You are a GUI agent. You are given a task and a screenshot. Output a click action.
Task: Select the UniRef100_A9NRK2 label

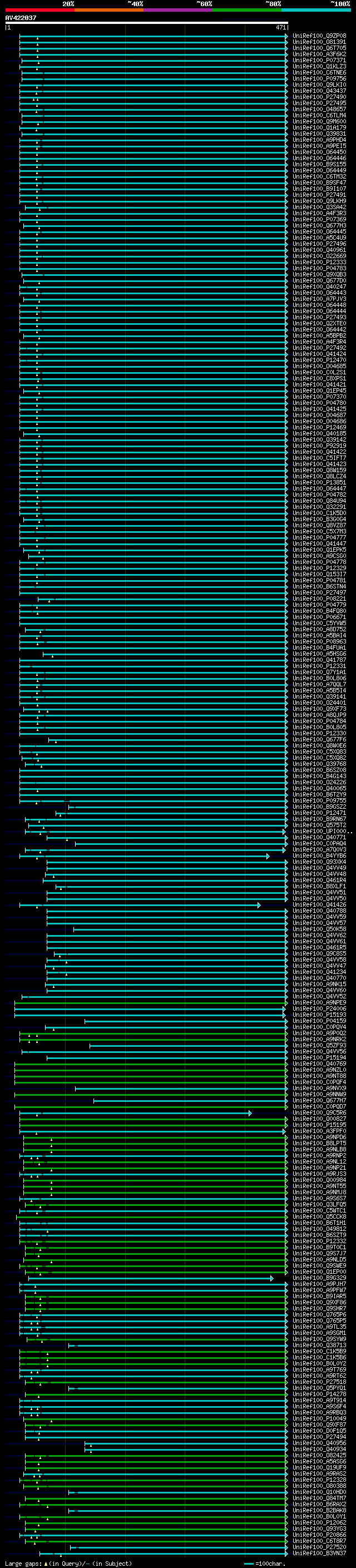coord(319,1039)
